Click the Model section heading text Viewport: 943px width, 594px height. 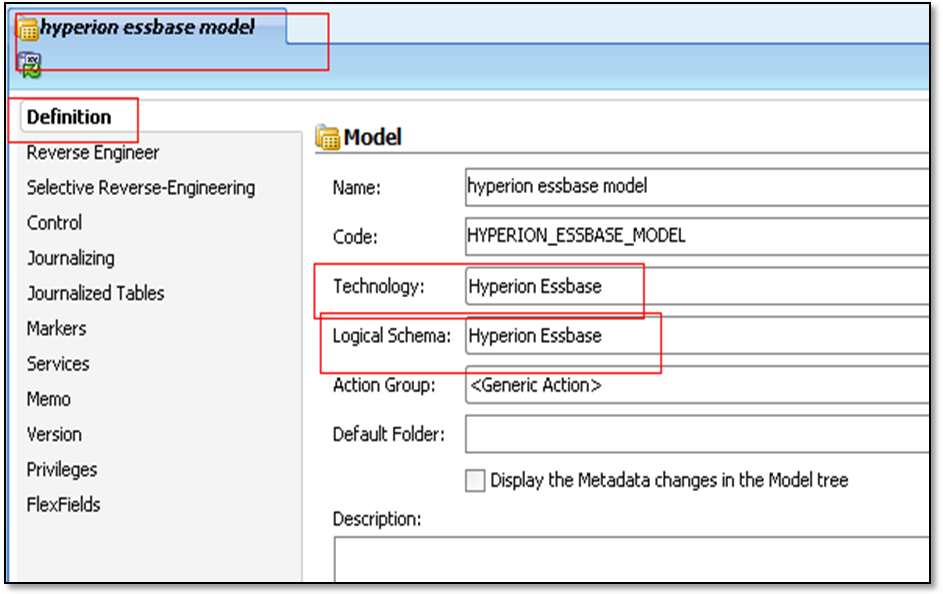click(x=373, y=138)
